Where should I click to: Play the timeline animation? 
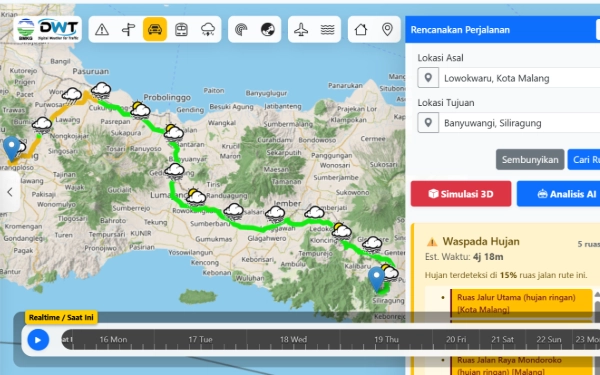(x=38, y=340)
